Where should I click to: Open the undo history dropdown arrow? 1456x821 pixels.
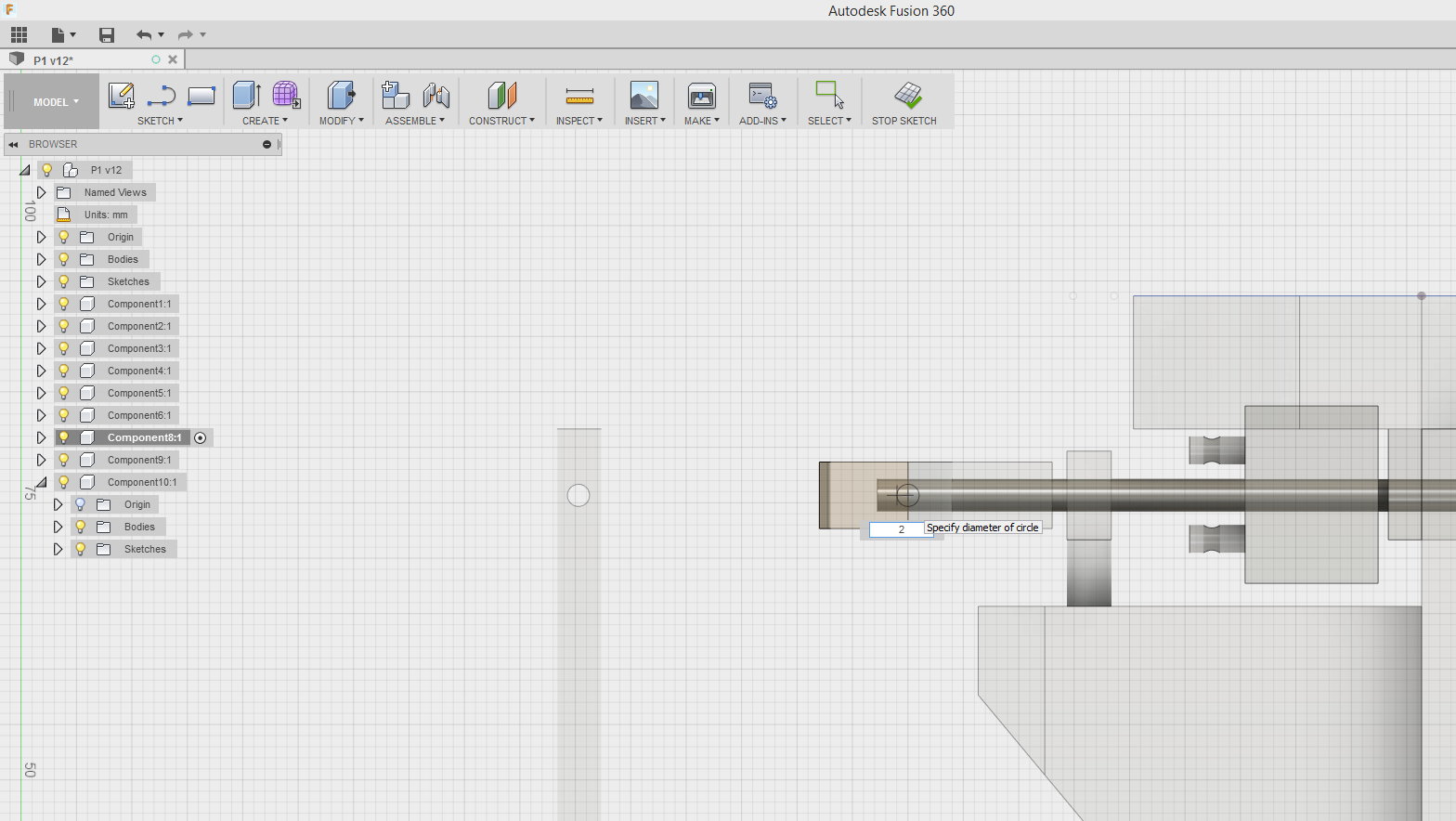click(x=162, y=35)
